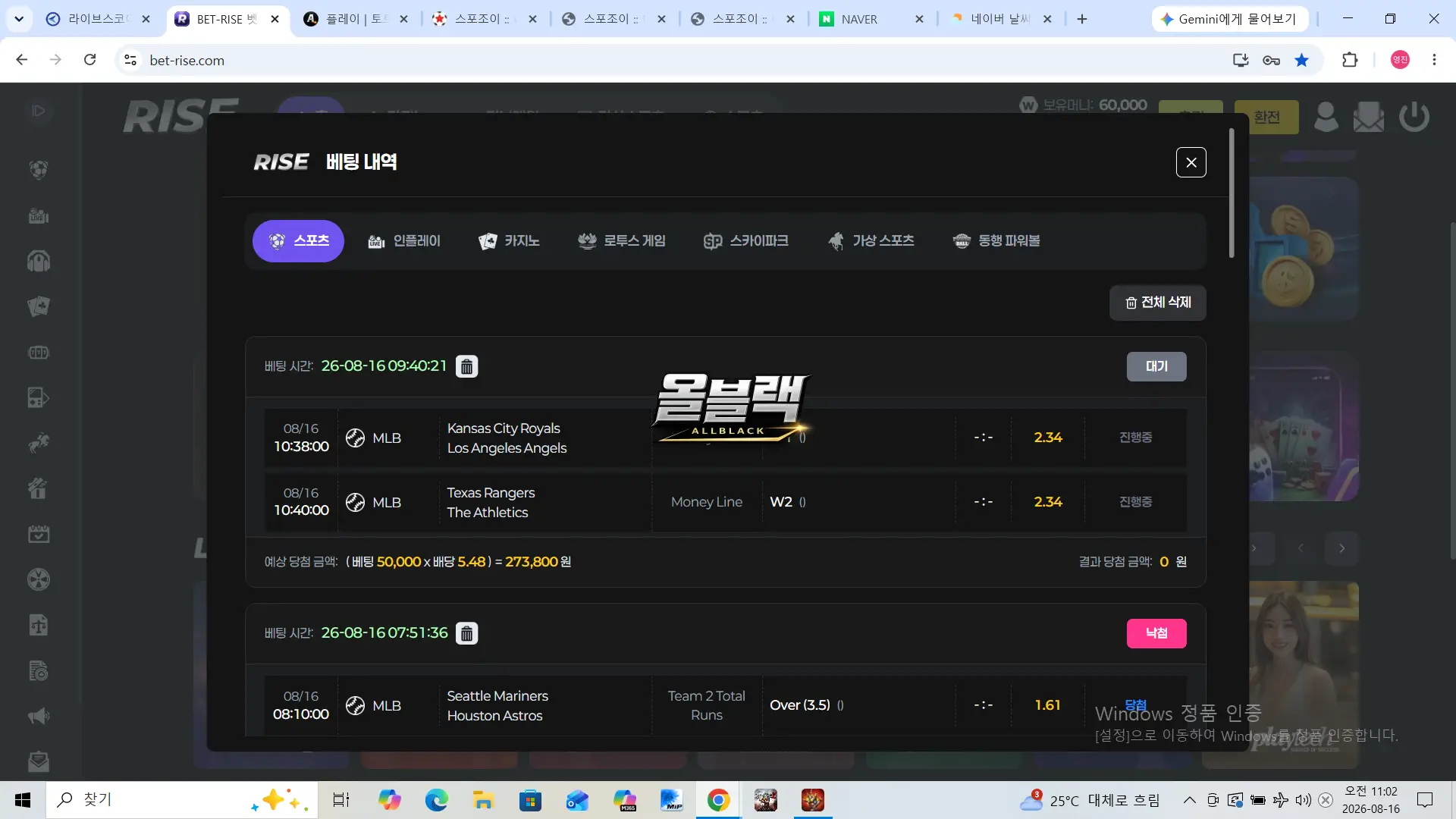The image size is (1456, 819).
Task: Click the Texas Rangers vs The Athletics row
Action: pyautogui.click(x=725, y=503)
